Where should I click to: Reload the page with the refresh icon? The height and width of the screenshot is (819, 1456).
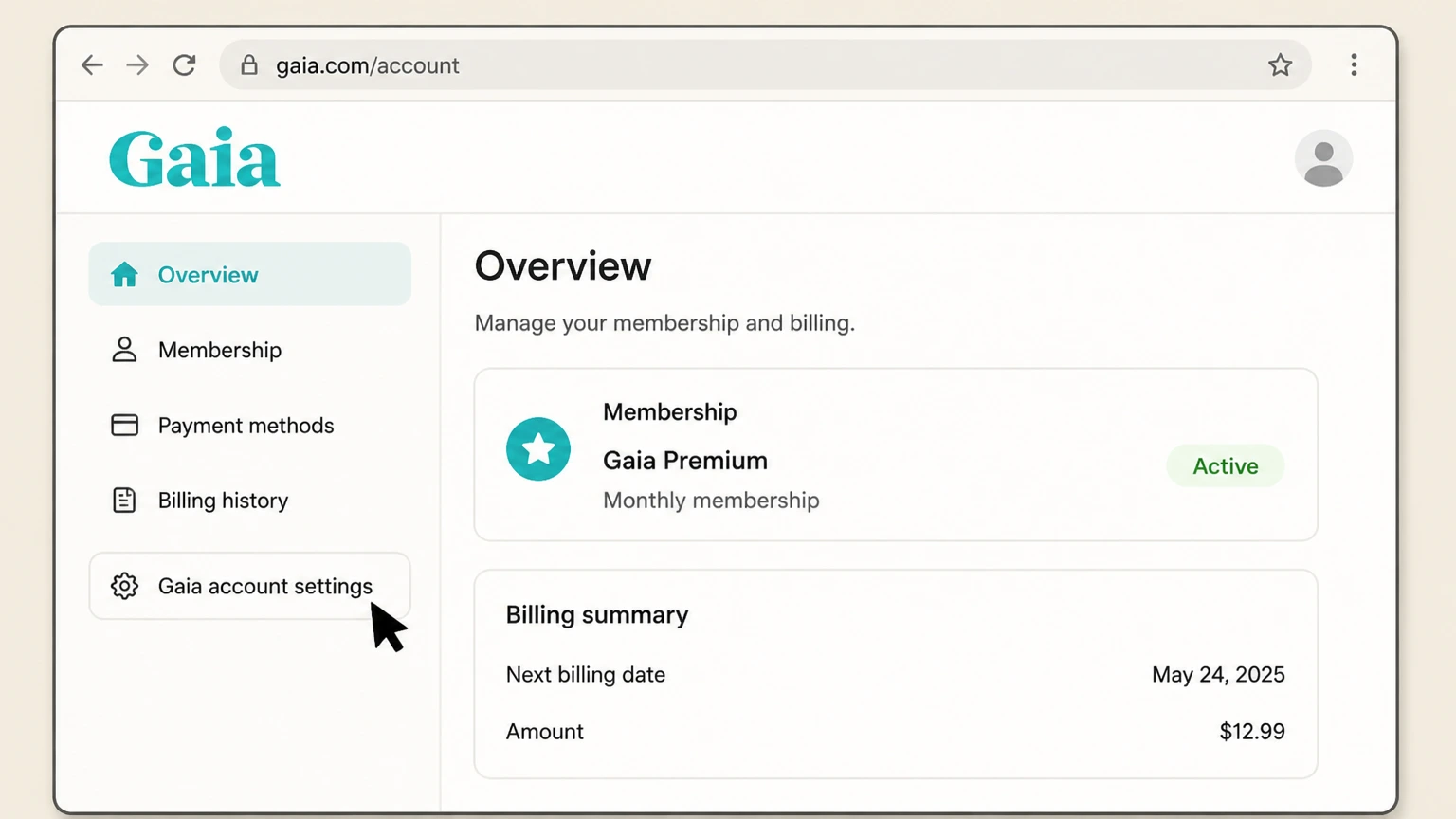pyautogui.click(x=184, y=64)
